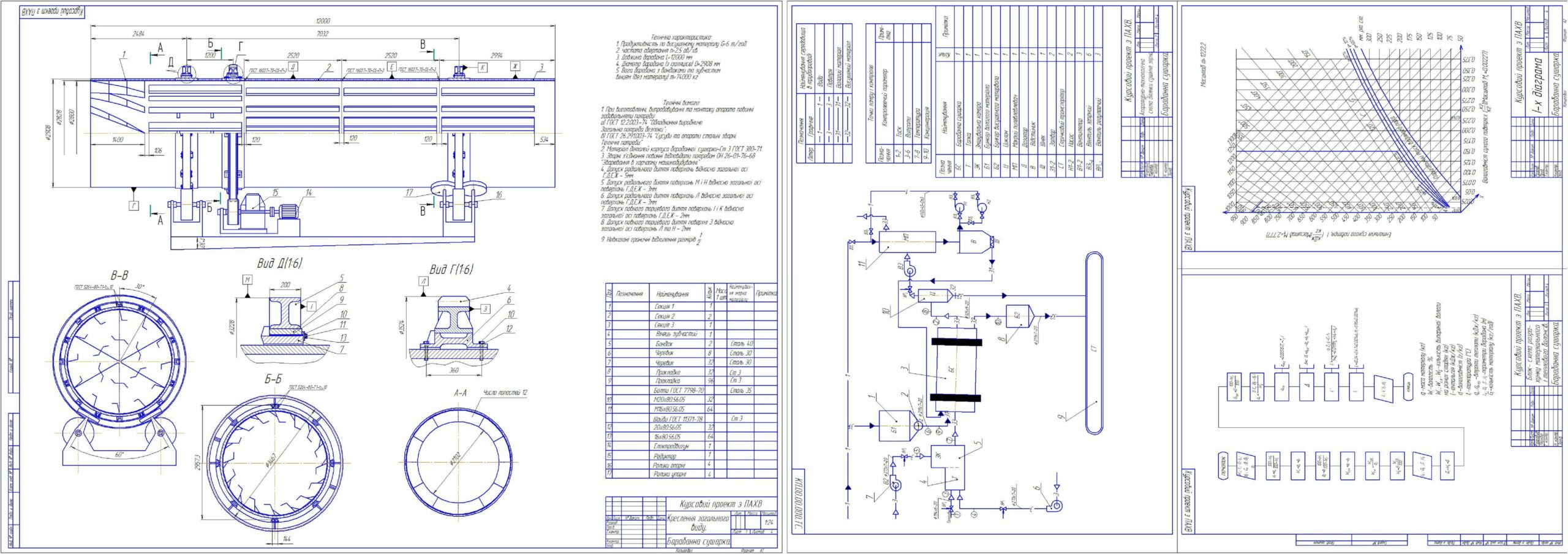This screenshot has width=1568, height=554.
Task: Click the 'Секція 2' table row
Action: (691, 316)
